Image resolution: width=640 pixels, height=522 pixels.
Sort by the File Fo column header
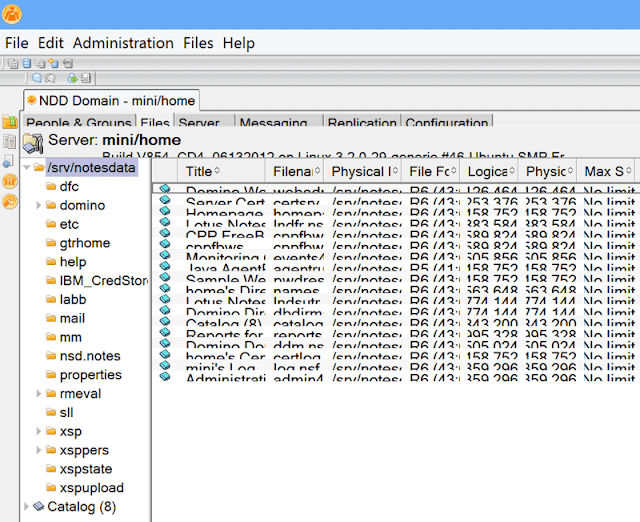(431, 171)
